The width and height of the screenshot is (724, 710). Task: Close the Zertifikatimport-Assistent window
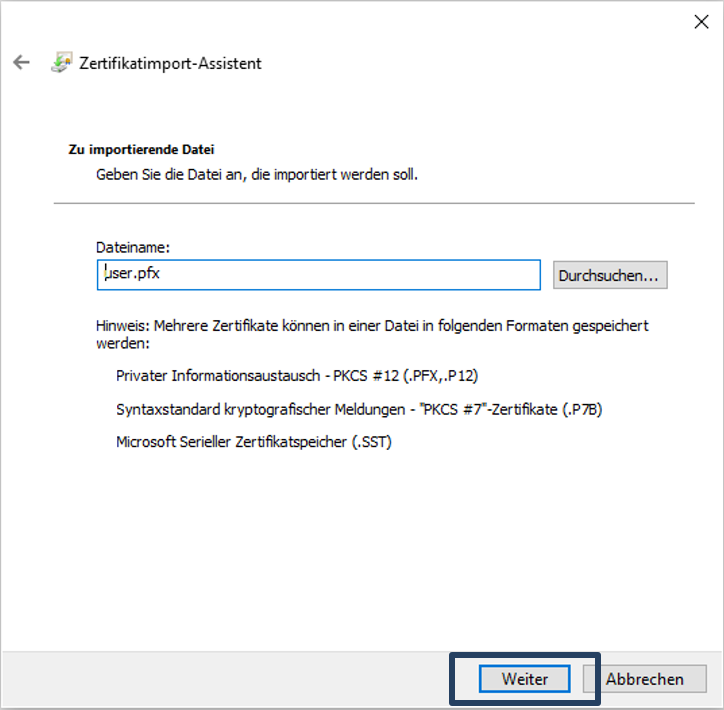tap(701, 22)
